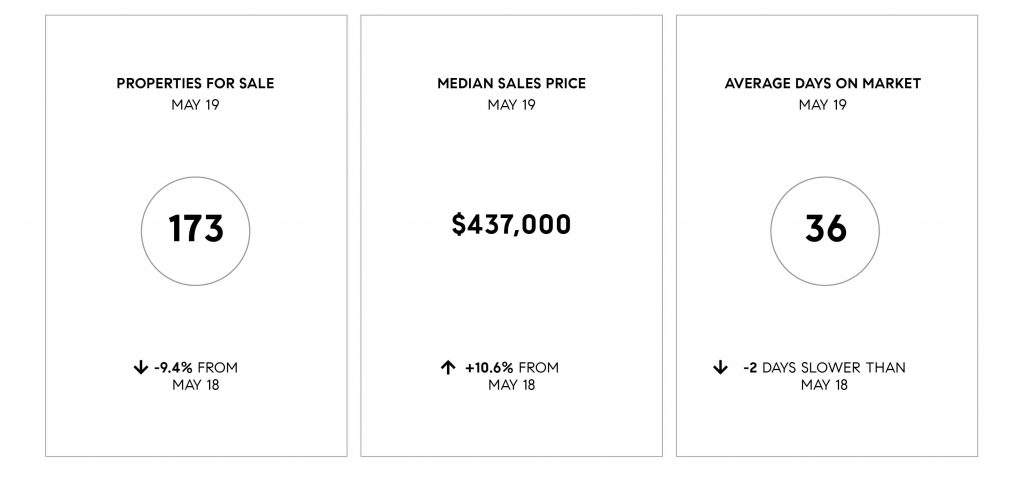Click May 19 under Average Days On Market
Viewport: 1024px width, 502px height.
coord(823,104)
